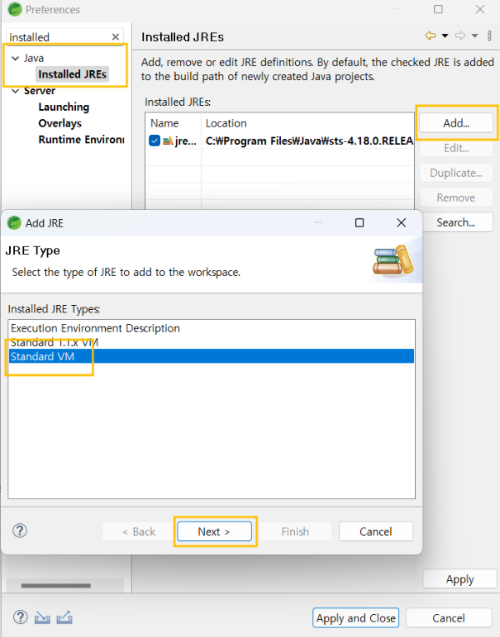500x637 pixels.
Task: Click Finish in Add JRE dialog
Action: pos(295,531)
